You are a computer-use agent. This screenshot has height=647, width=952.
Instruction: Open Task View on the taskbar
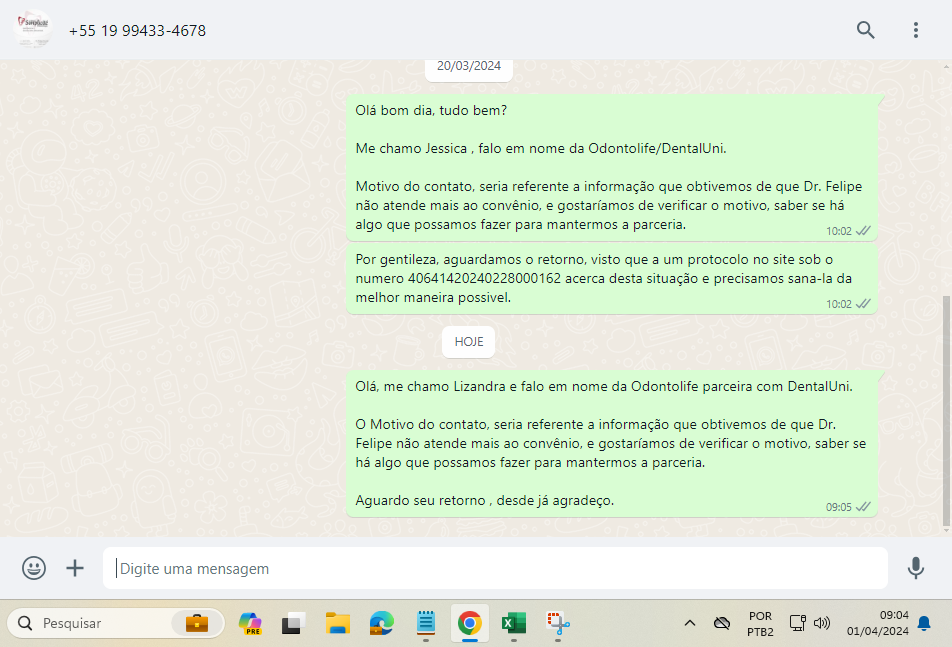click(x=293, y=623)
